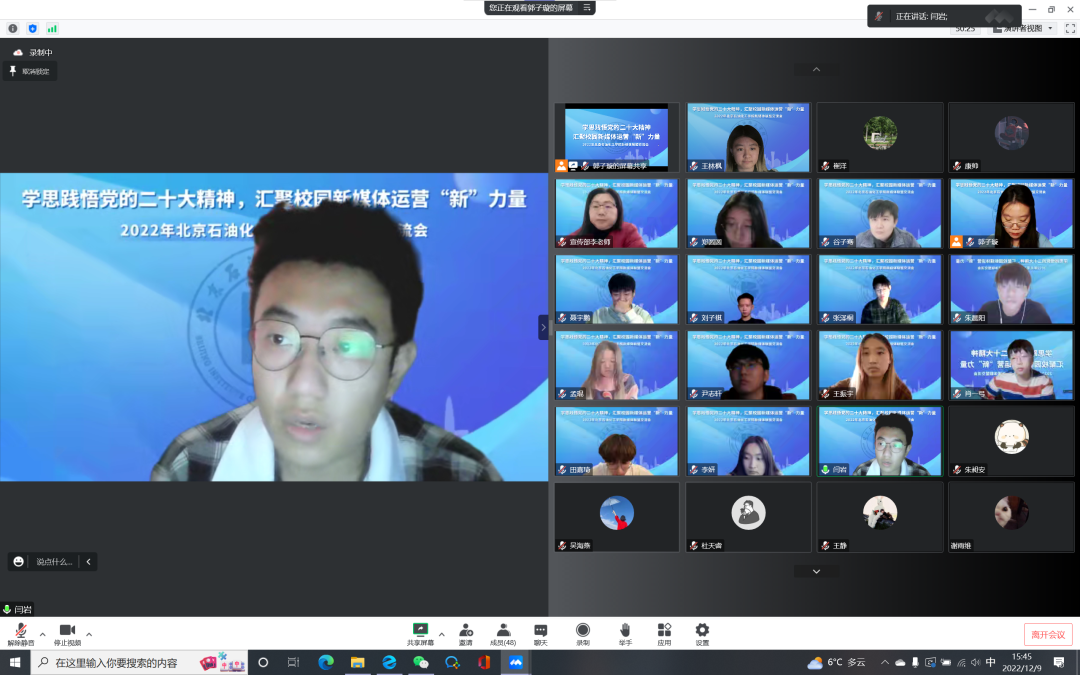This screenshot has height=675, width=1080.
Task: Click the 邀请 invite icon
Action: tap(466, 630)
